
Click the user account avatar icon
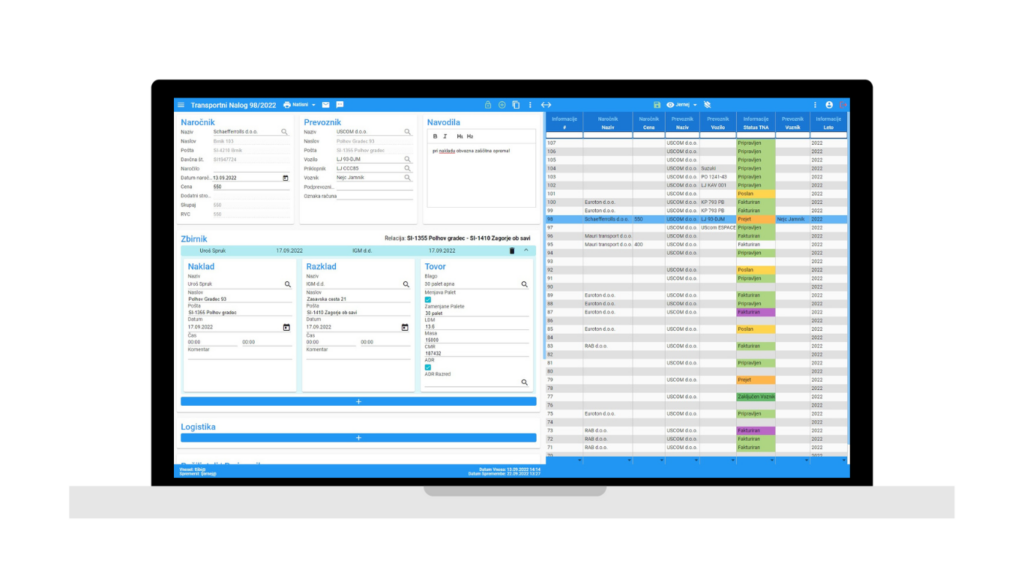pyautogui.click(x=829, y=104)
